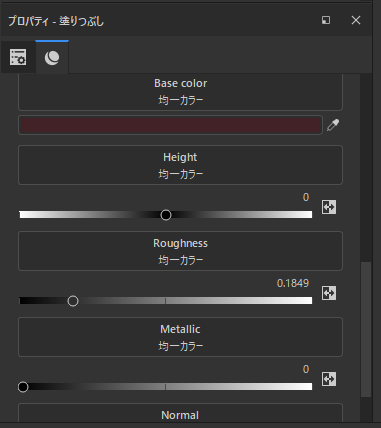Open the Metallic channel selector
Screen dimensions: 381x428
coord(180,337)
